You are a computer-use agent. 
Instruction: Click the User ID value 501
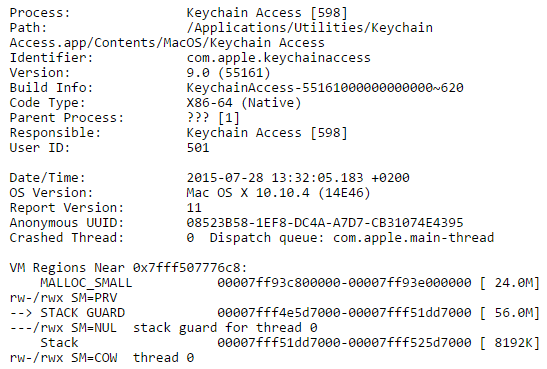[198, 148]
